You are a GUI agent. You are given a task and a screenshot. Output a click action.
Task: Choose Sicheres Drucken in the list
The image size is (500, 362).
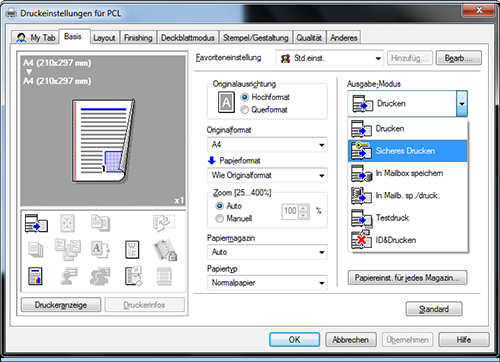click(x=408, y=151)
